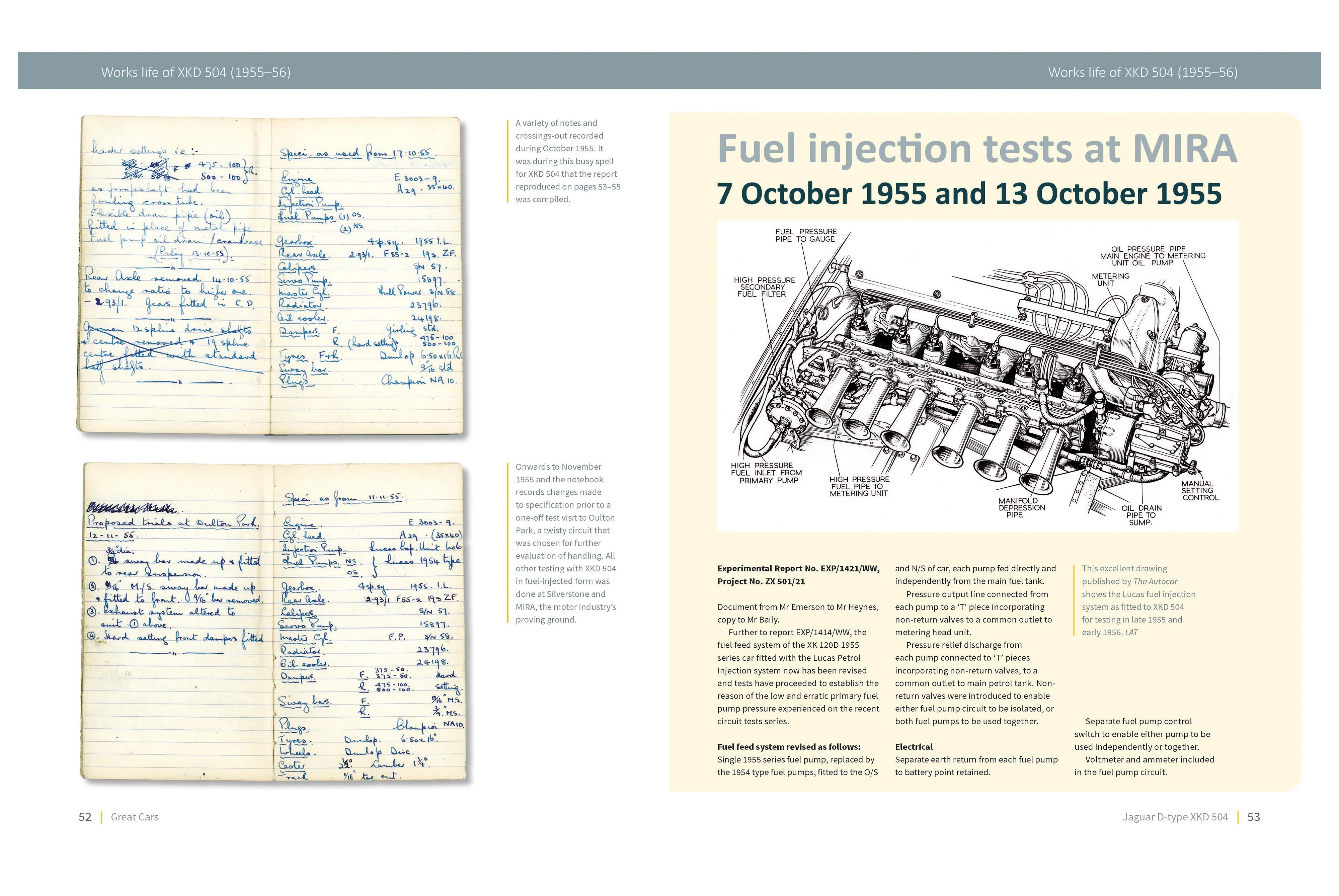1339x896 pixels.
Task: Select the heading "Fuel injection tests at MIRA"
Action: click(977, 148)
